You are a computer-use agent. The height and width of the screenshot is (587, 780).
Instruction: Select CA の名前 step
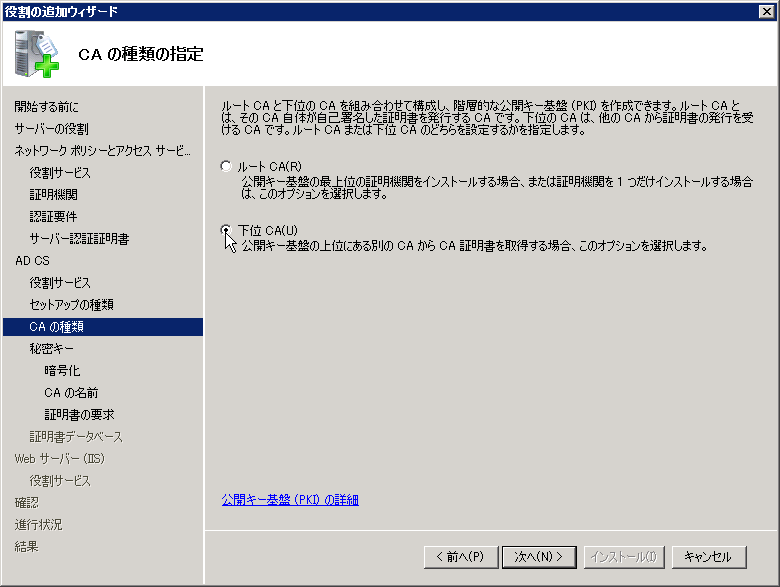click(x=71, y=392)
